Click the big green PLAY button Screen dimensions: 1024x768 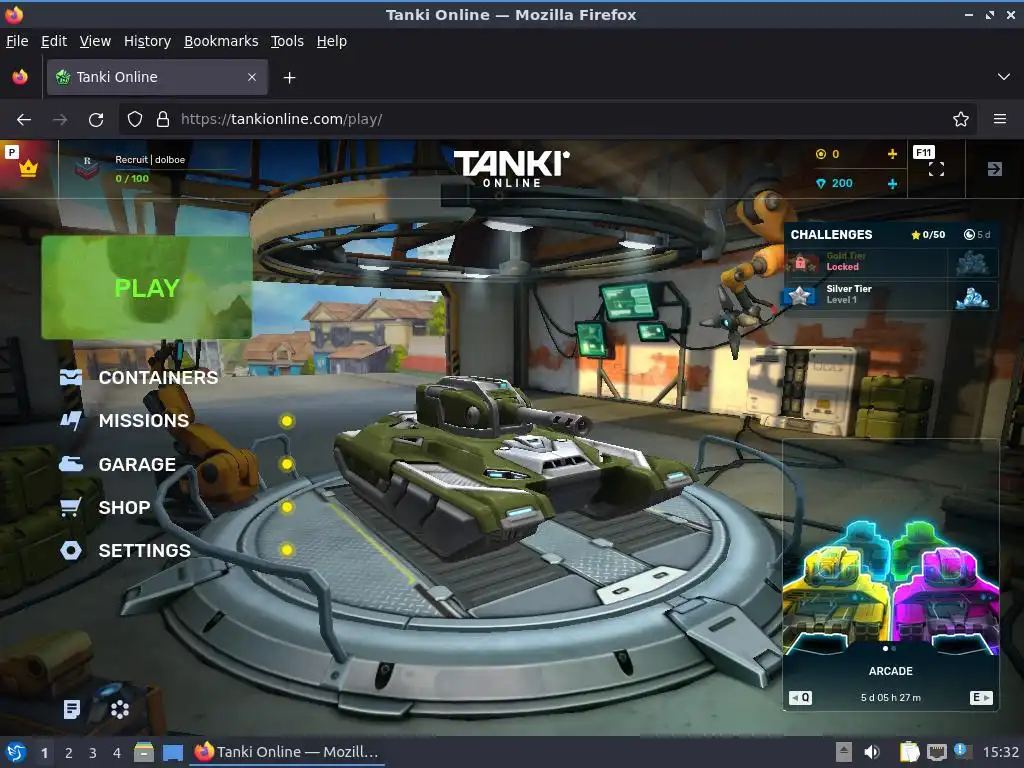click(146, 287)
